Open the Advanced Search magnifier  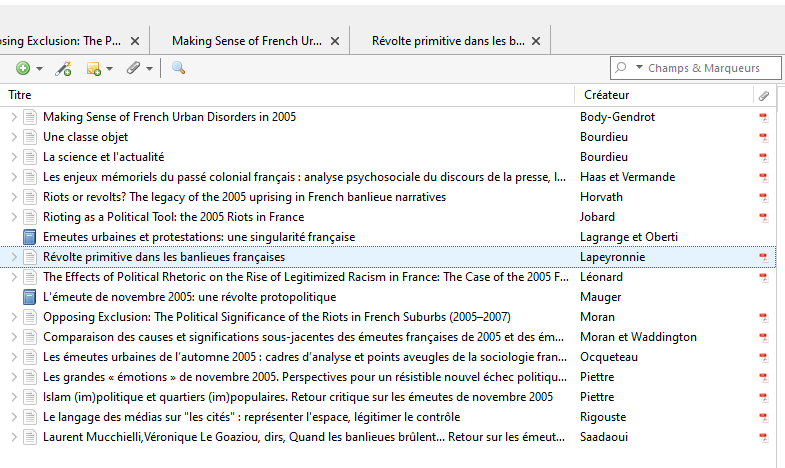coord(178,68)
